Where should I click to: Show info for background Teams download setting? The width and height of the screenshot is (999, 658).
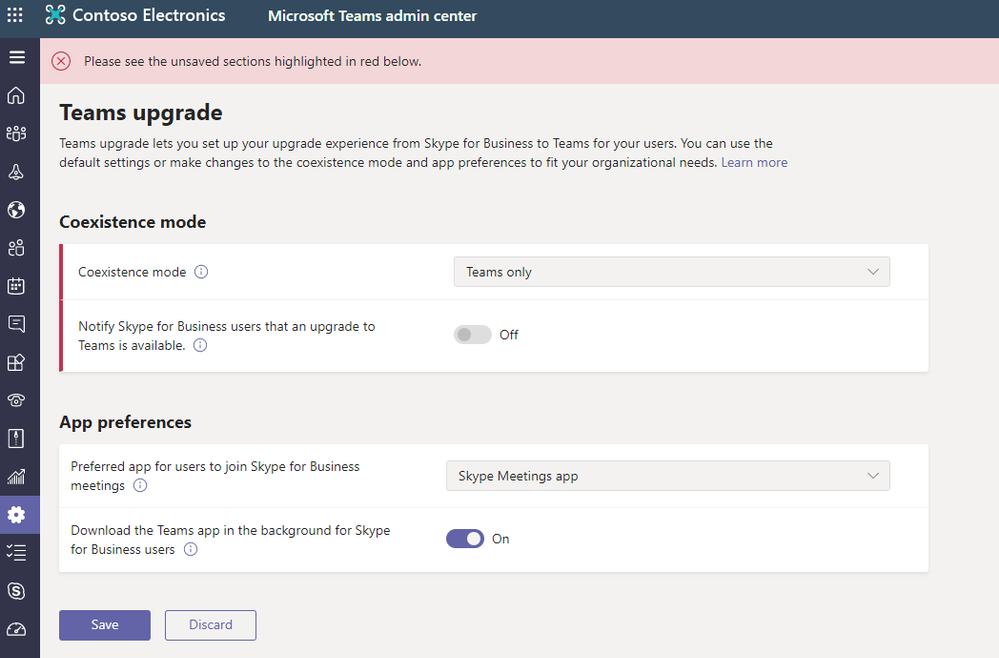point(190,549)
